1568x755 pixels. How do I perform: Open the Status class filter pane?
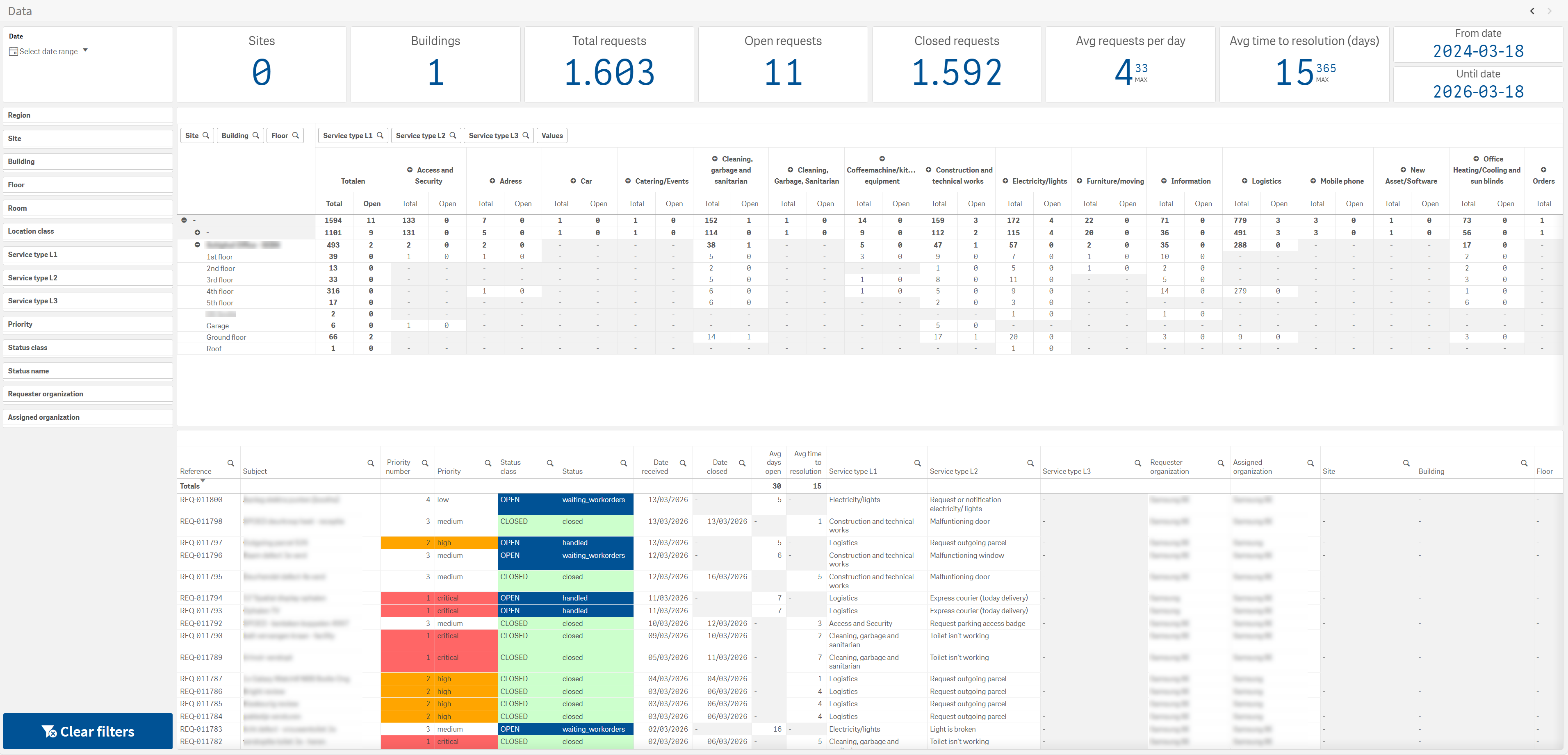tap(88, 348)
